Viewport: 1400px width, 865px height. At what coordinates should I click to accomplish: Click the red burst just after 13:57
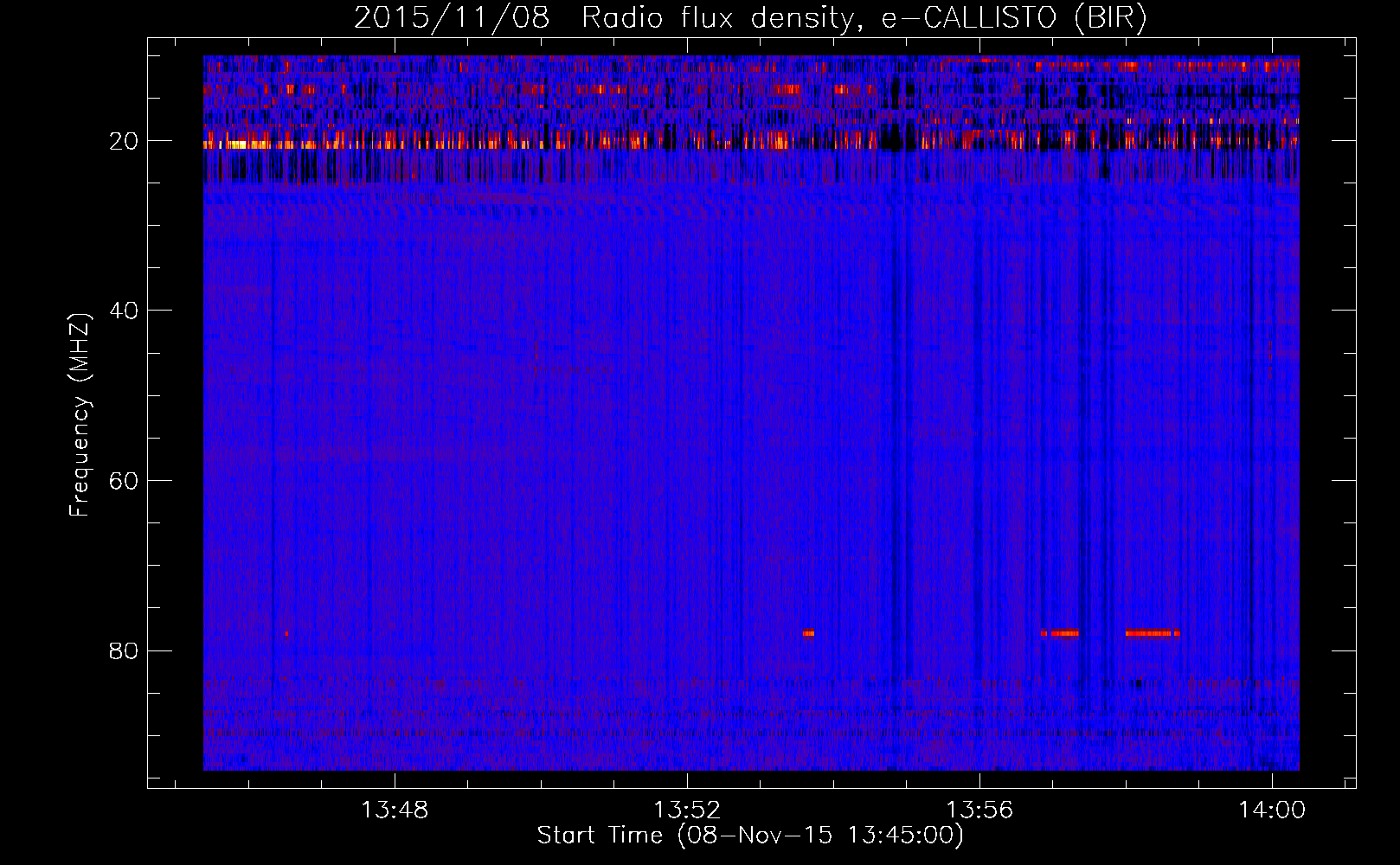point(1061,633)
